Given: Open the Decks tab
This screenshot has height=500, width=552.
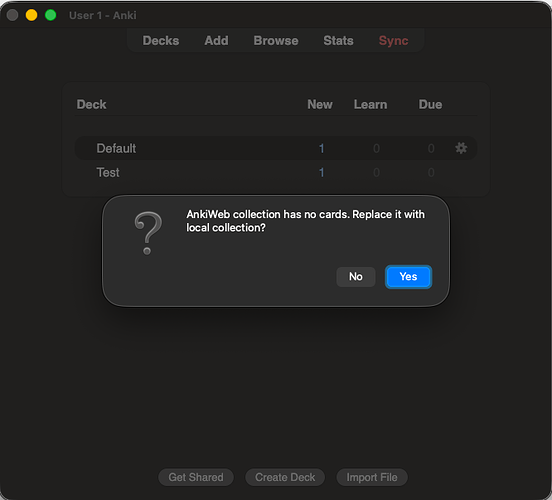Looking at the screenshot, I should 161,40.
